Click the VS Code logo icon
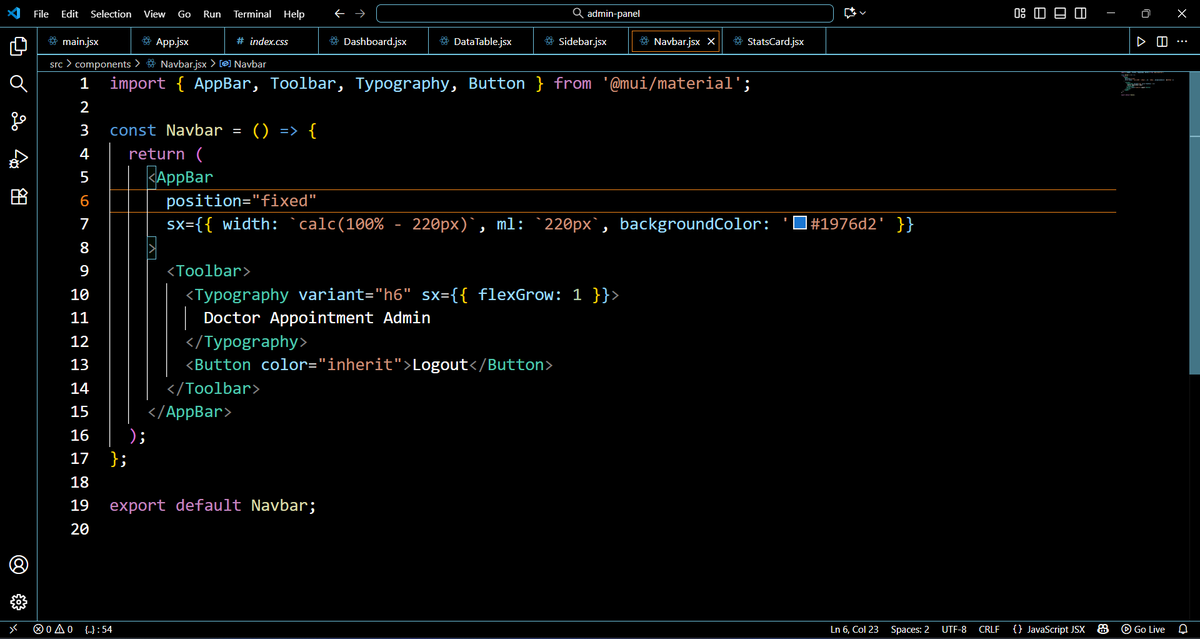Viewport: 1200px width, 639px height. click(13, 13)
